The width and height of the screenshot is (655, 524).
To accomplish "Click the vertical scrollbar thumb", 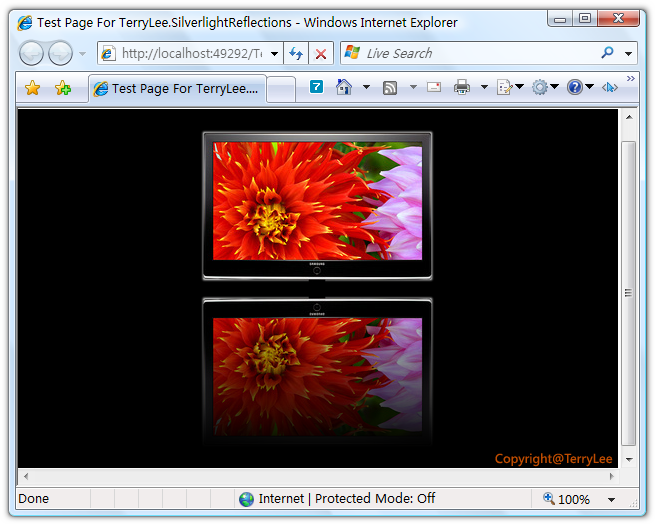I will point(629,293).
